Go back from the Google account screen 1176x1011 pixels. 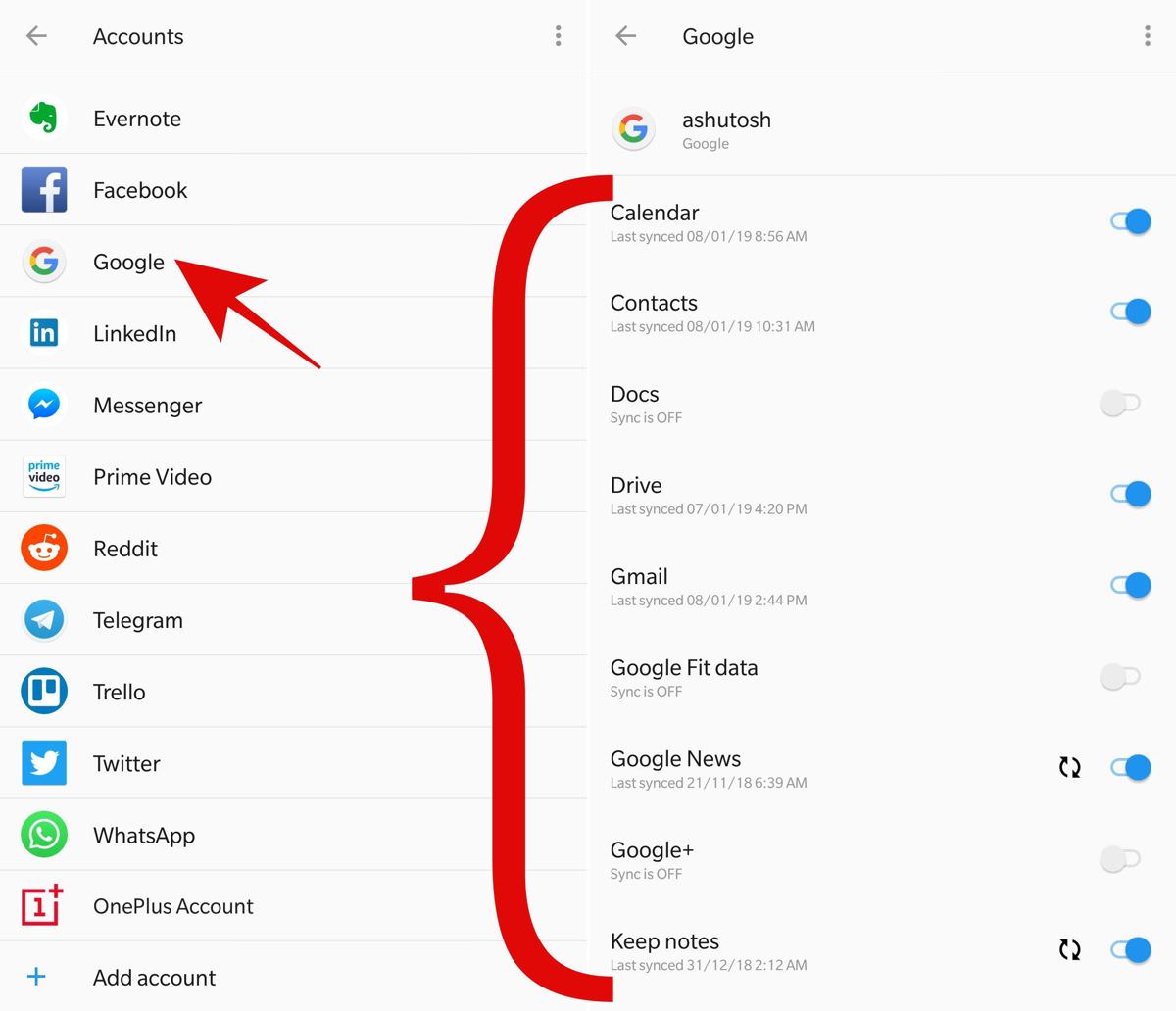(625, 36)
